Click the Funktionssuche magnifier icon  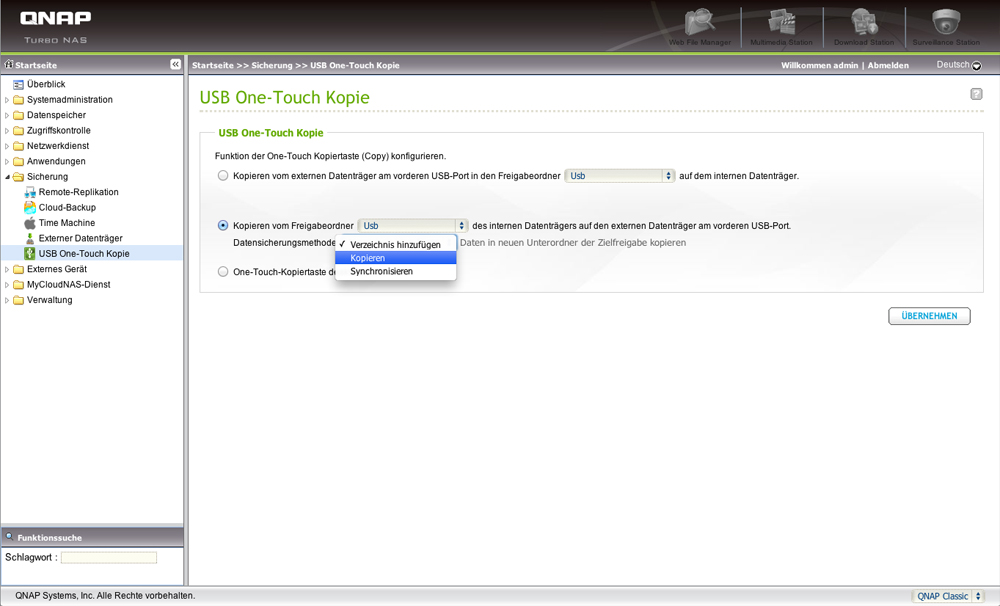(x=10, y=536)
